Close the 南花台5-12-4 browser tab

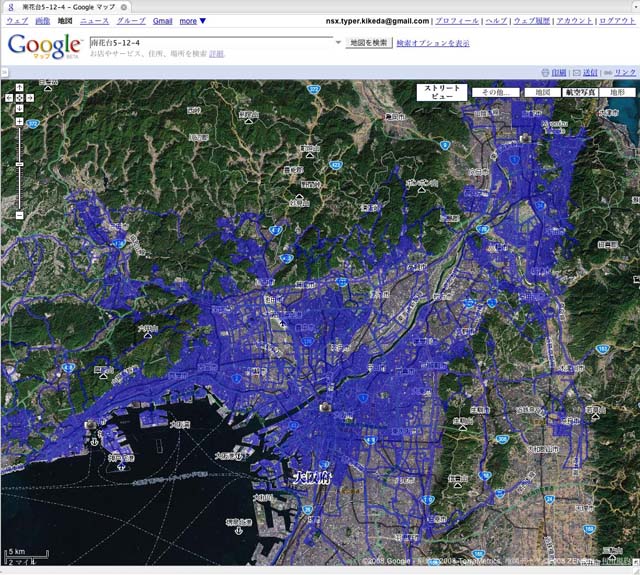(124, 7)
